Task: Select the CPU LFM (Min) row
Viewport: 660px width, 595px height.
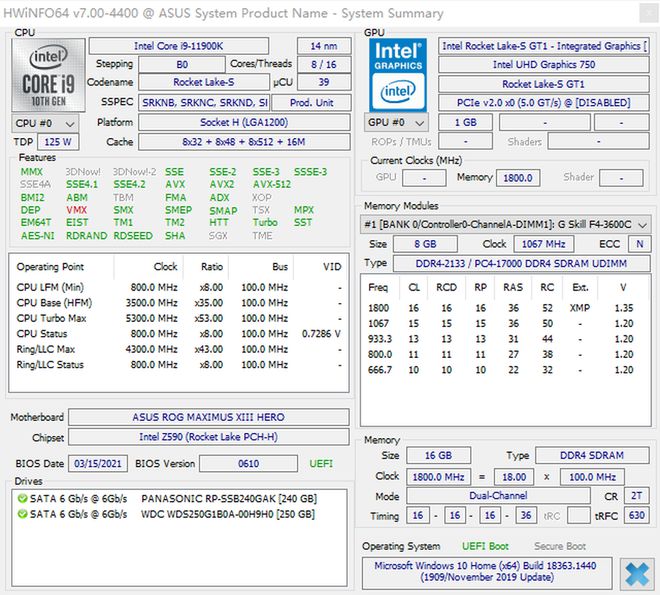Action: (x=178, y=287)
